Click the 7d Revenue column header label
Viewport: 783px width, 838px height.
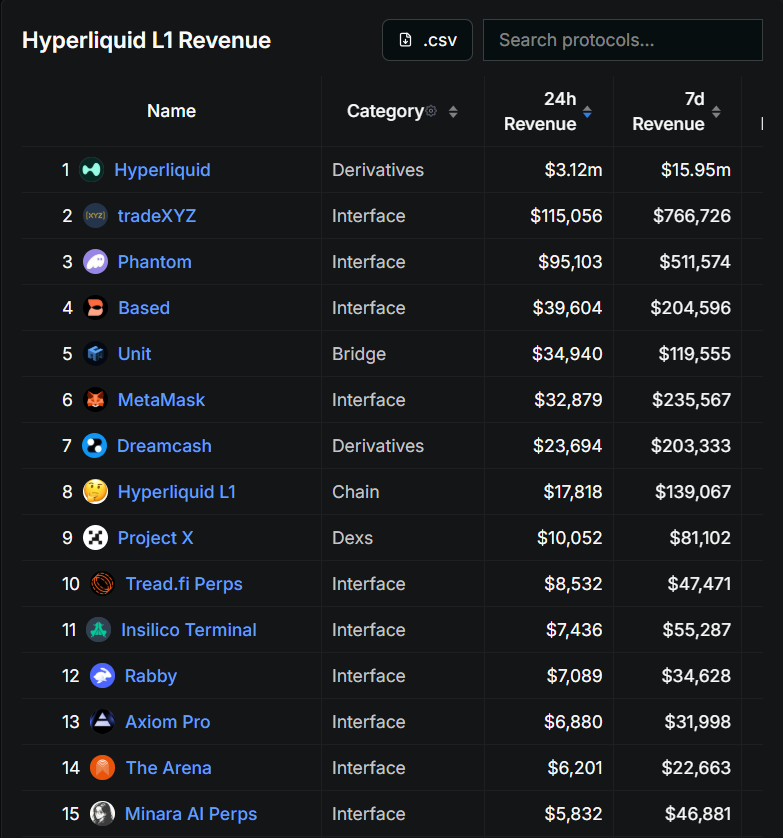click(668, 111)
